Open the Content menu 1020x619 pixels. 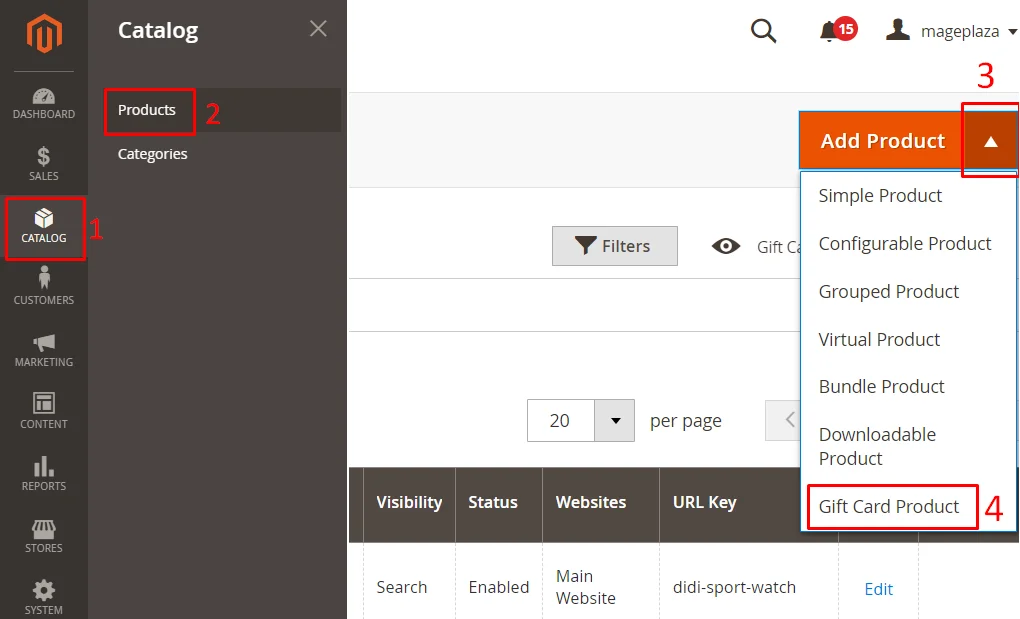tap(44, 411)
